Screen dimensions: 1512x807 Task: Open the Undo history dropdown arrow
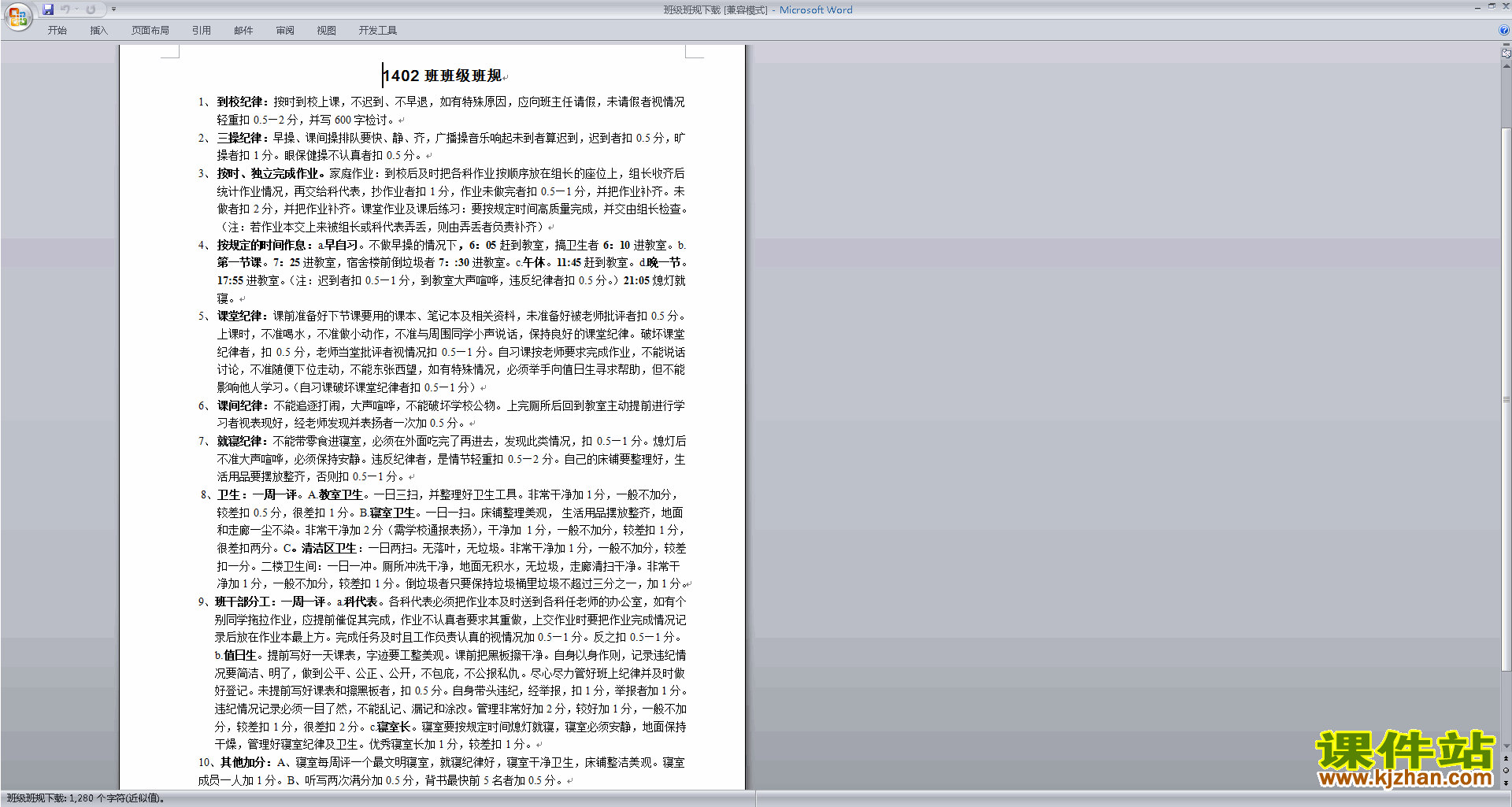[76, 9]
